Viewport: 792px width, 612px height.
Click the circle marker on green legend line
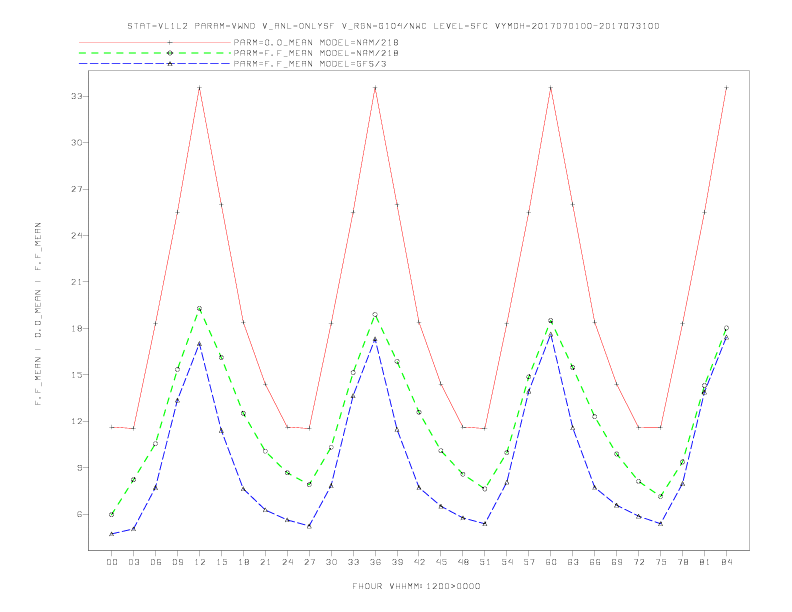[170, 53]
